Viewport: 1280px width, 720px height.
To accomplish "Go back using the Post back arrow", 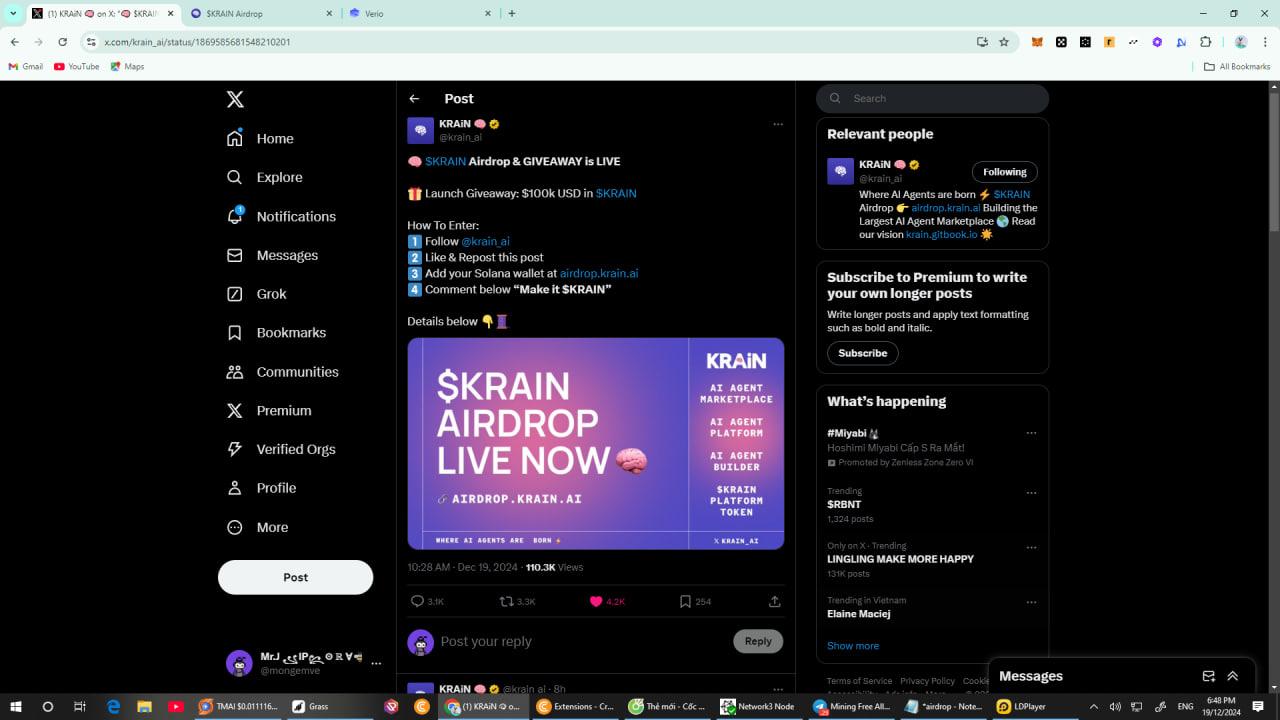I will pos(414,99).
